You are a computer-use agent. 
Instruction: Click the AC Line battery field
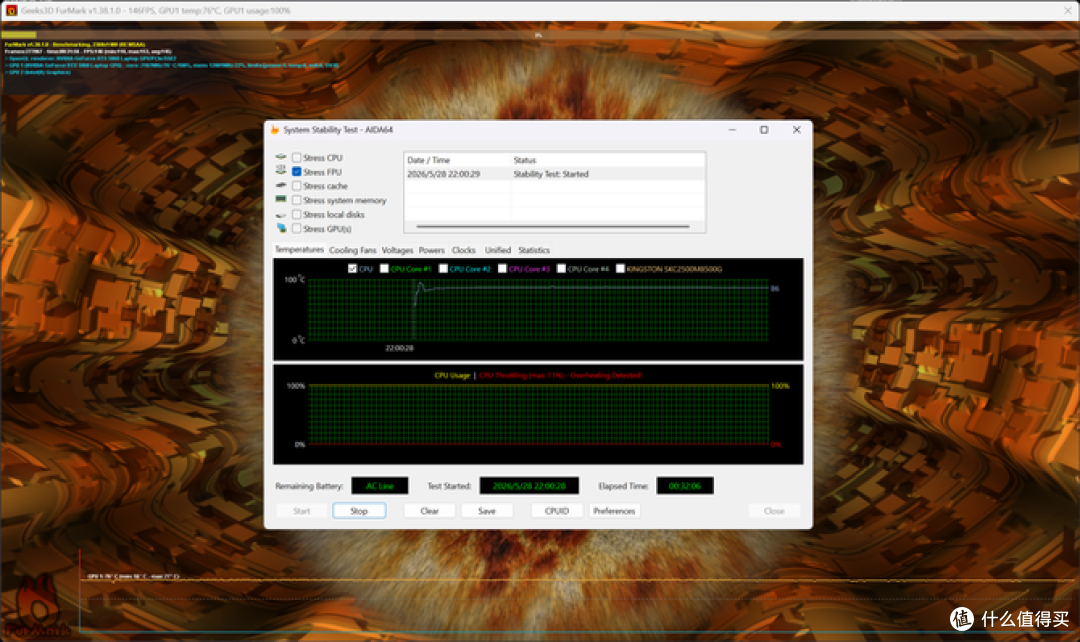coord(380,486)
